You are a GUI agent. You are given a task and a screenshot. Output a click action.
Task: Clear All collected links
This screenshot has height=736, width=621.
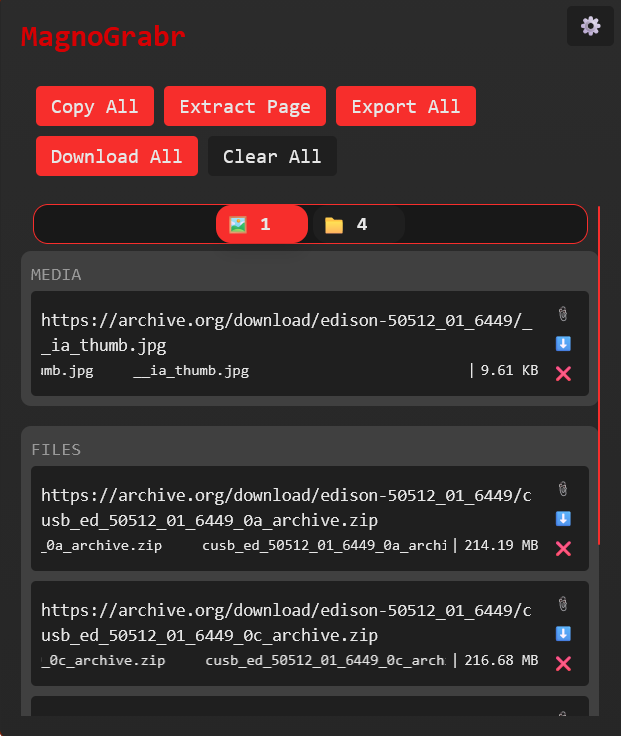pos(272,156)
